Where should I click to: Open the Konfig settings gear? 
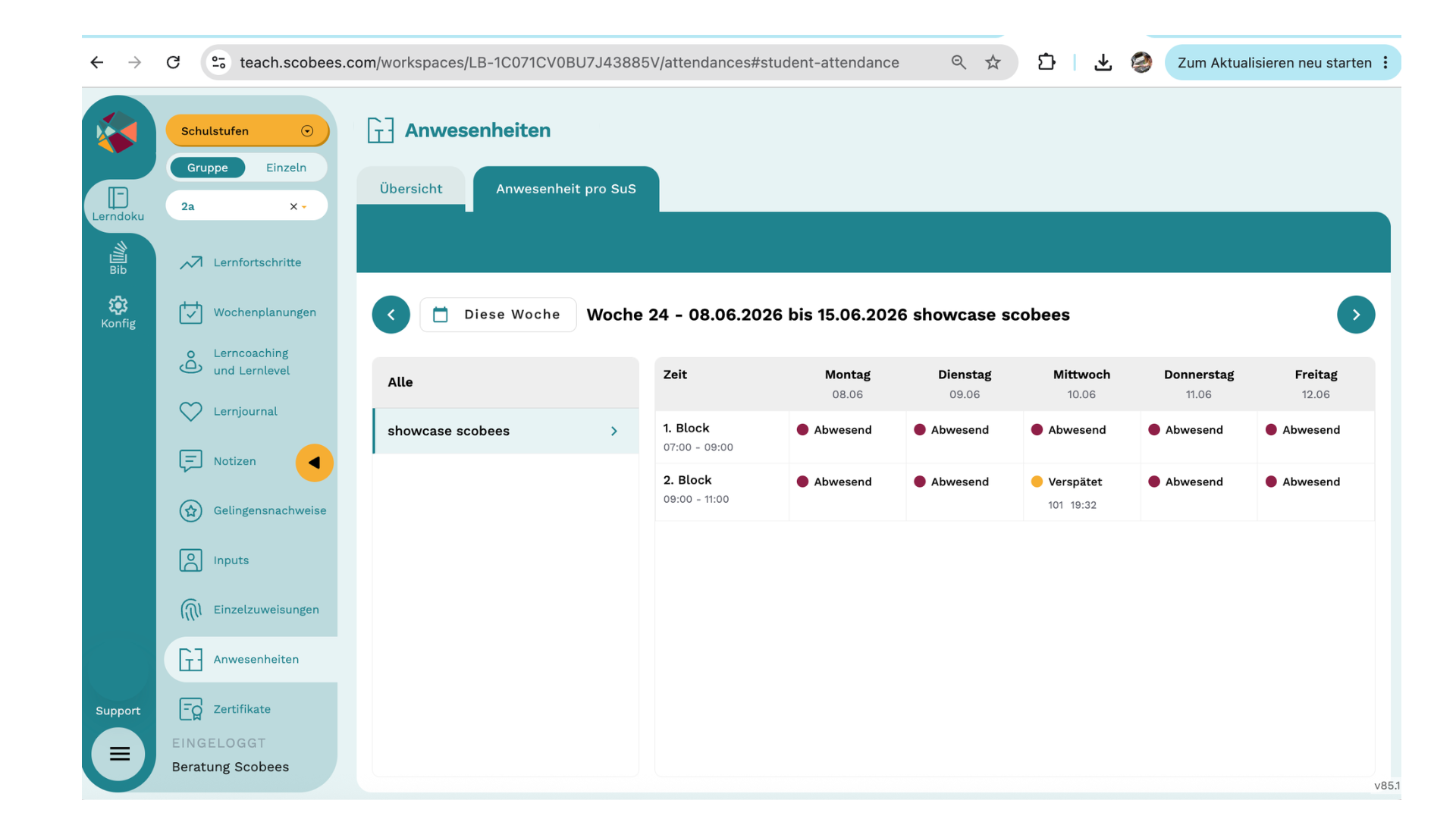pos(118,312)
